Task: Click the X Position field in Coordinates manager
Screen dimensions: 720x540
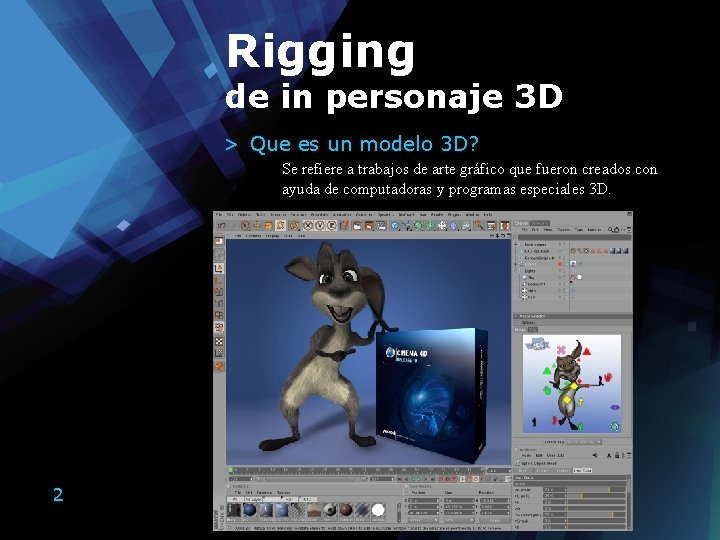Action: pos(423,500)
